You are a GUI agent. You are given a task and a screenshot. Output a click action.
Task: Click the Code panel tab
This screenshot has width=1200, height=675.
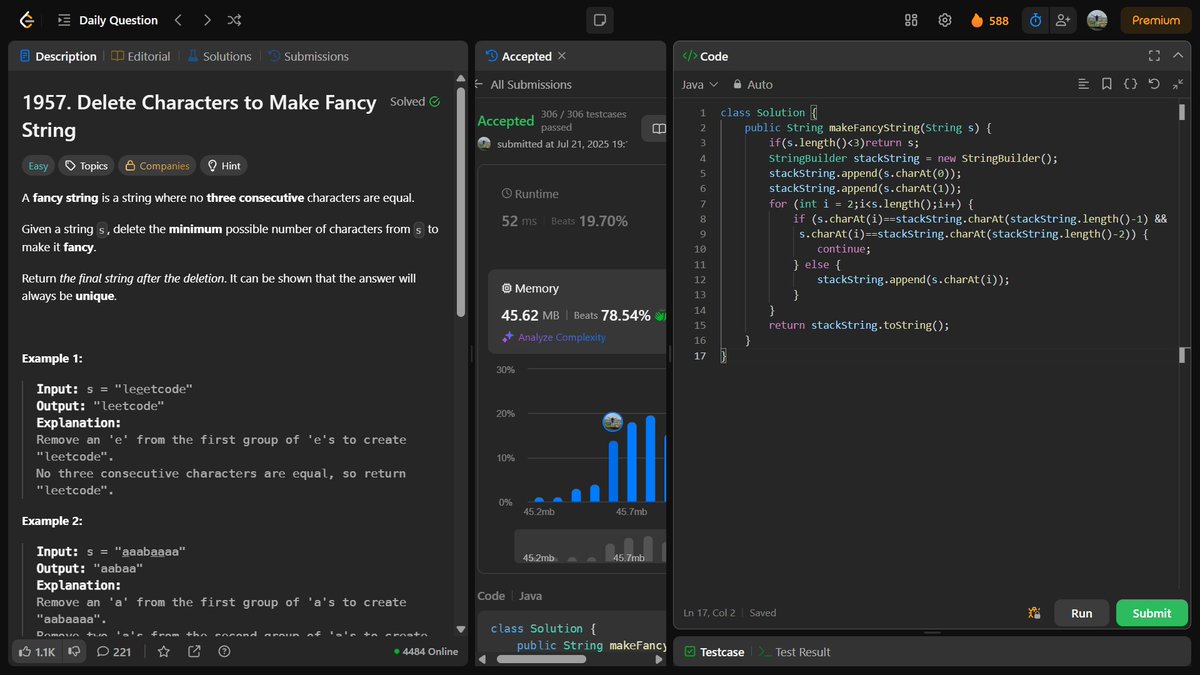(x=705, y=56)
